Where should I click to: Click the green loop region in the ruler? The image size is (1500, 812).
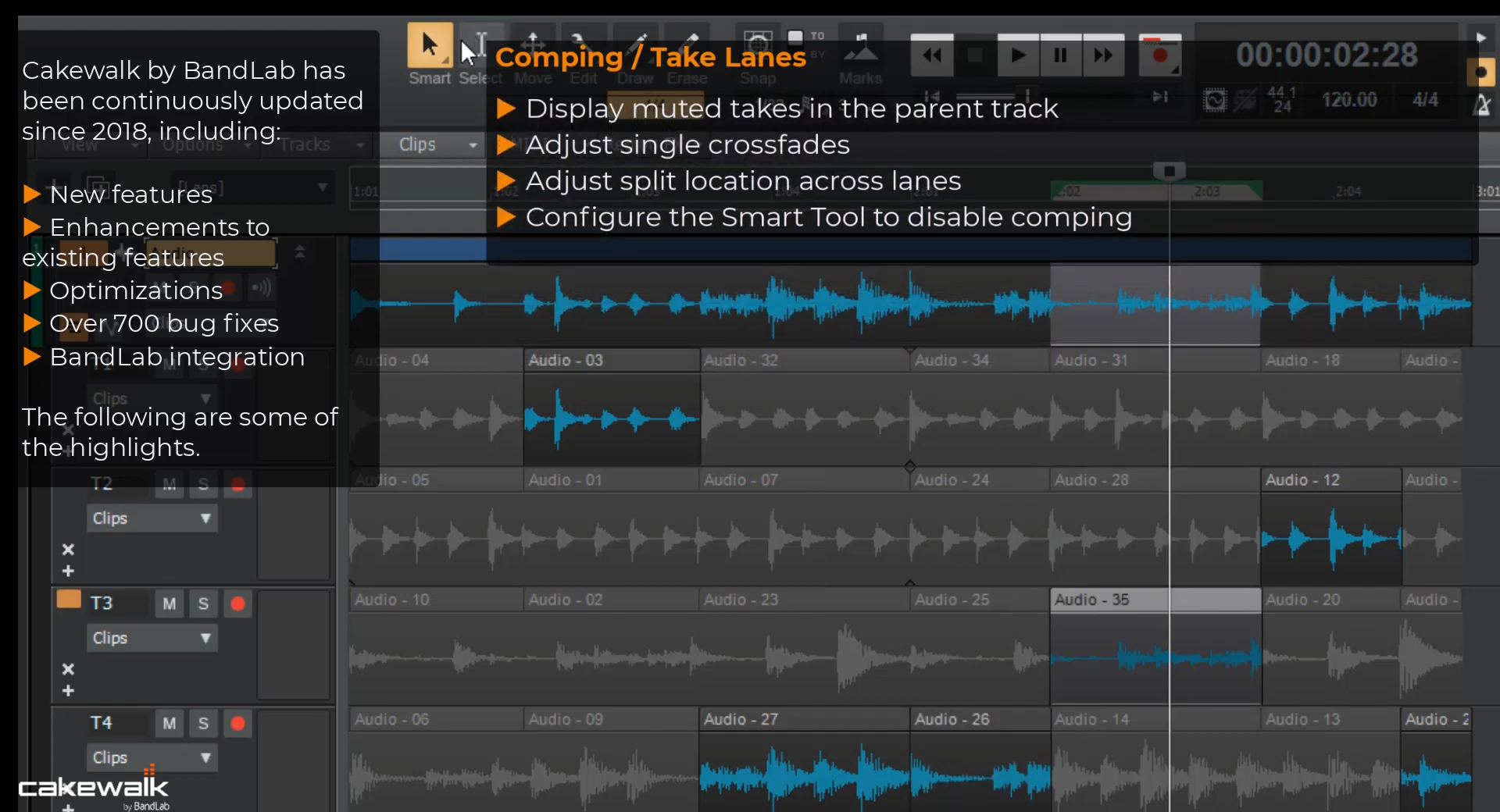coord(1156,191)
